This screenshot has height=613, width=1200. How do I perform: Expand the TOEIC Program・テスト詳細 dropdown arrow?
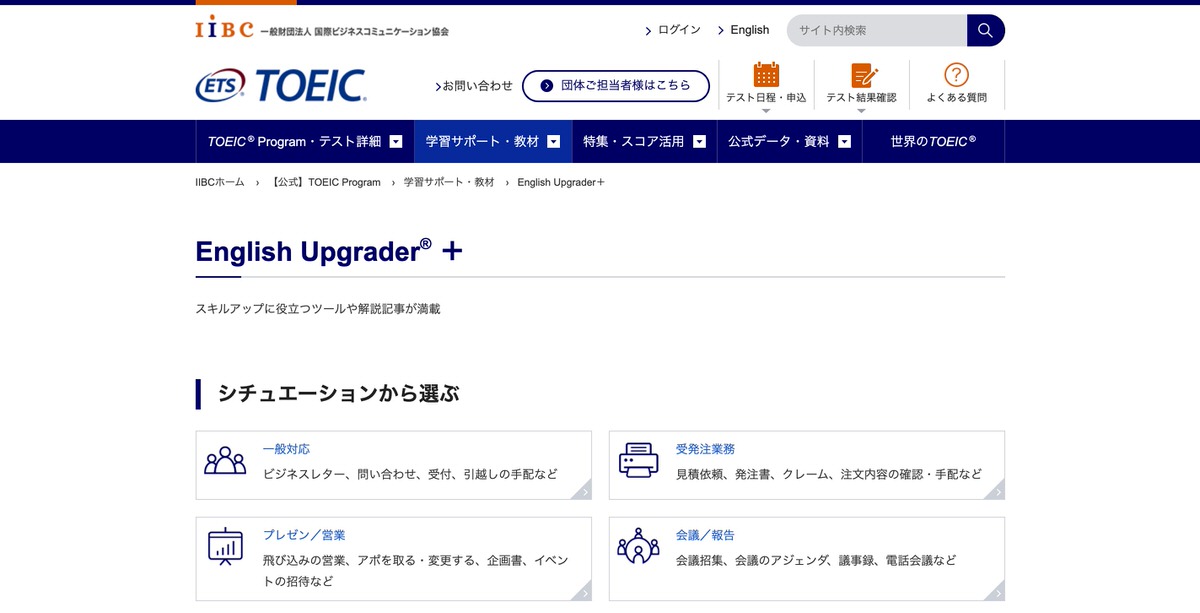(x=396, y=141)
